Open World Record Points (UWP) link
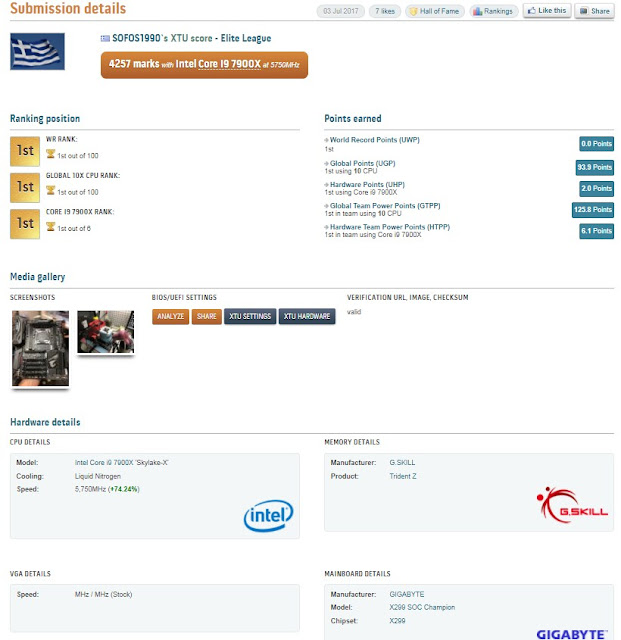This screenshot has height=640, width=621. pos(374,140)
